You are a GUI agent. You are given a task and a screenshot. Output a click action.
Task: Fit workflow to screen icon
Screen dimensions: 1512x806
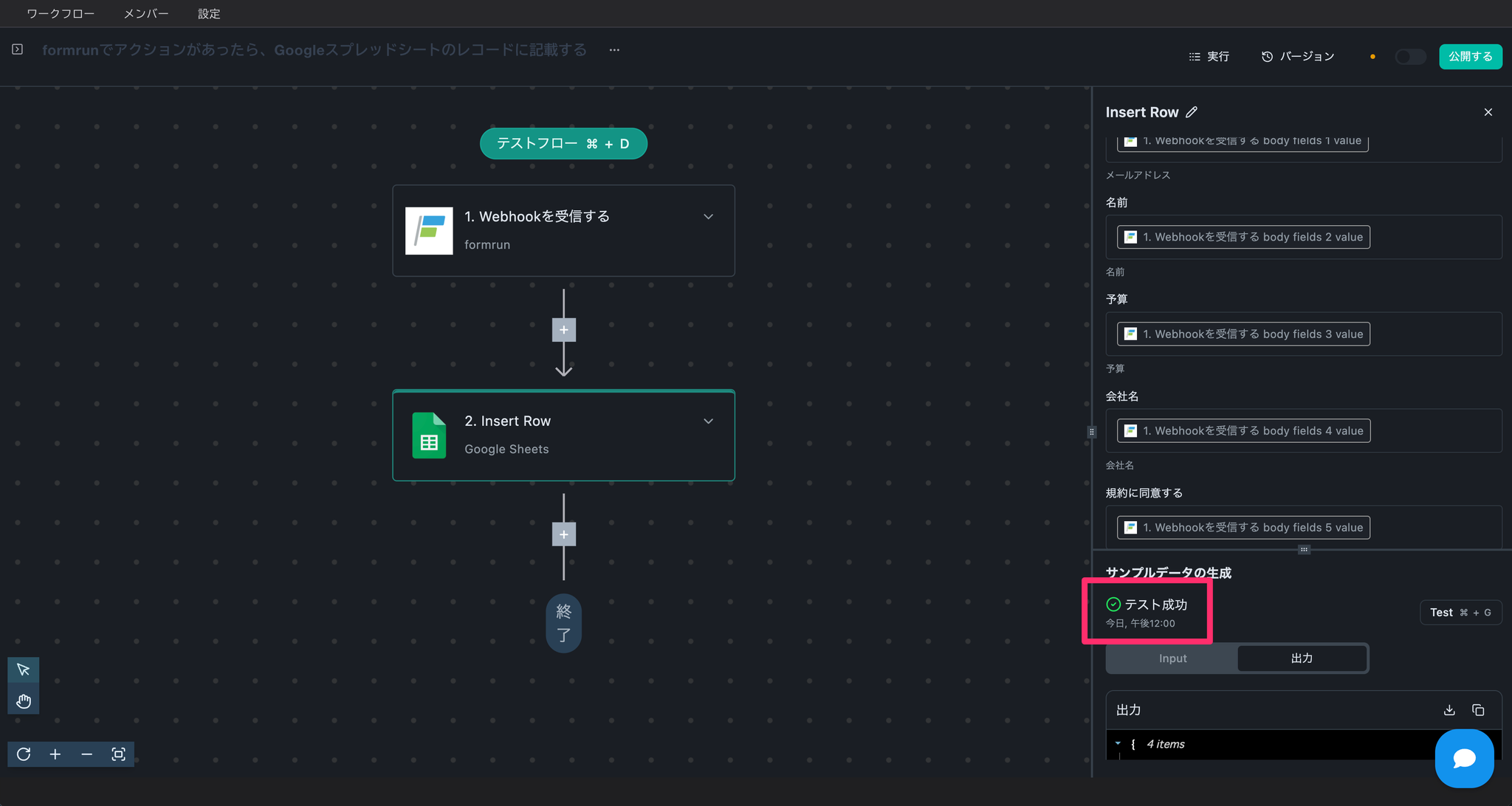point(118,754)
